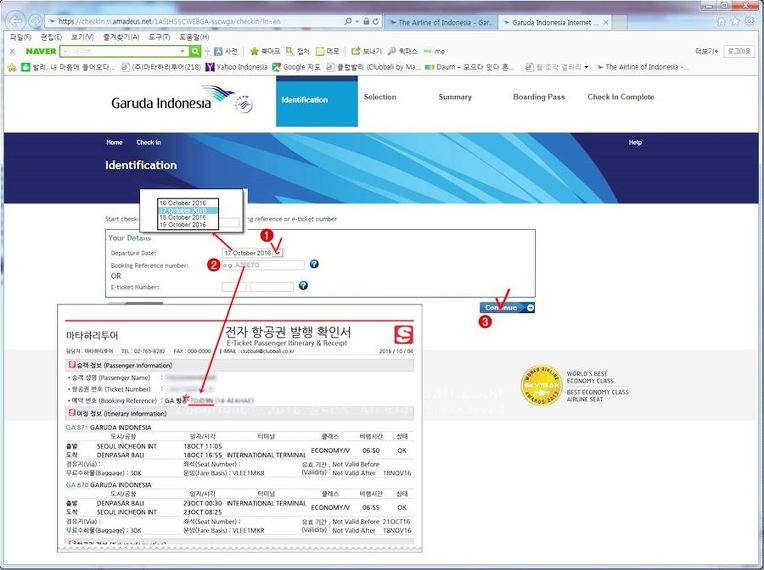Click the 로그아웃 button in NAVER toolbar
The height and width of the screenshot is (570, 764).
click(739, 51)
